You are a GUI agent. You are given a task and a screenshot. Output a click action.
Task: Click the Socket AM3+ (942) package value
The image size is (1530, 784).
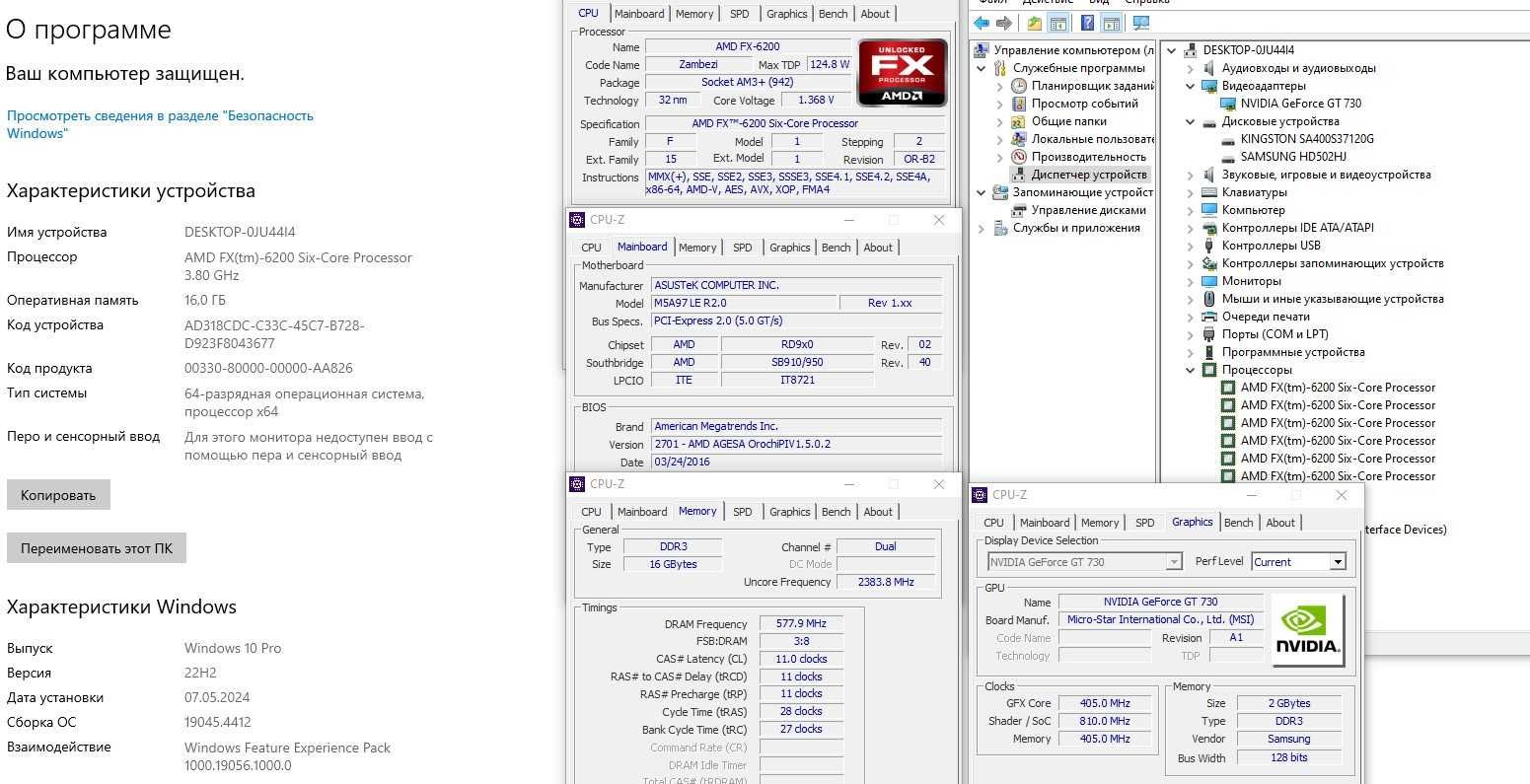pos(748,82)
